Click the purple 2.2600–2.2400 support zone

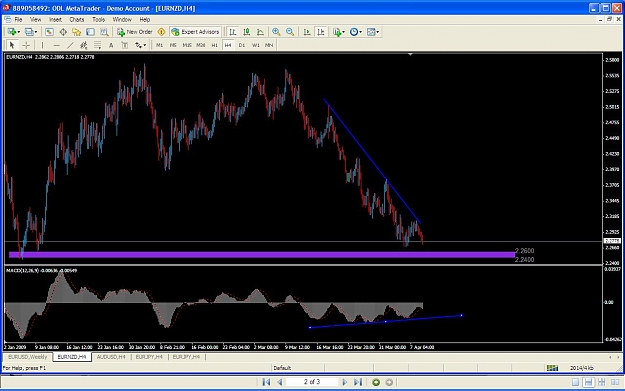pyautogui.click(x=262, y=255)
